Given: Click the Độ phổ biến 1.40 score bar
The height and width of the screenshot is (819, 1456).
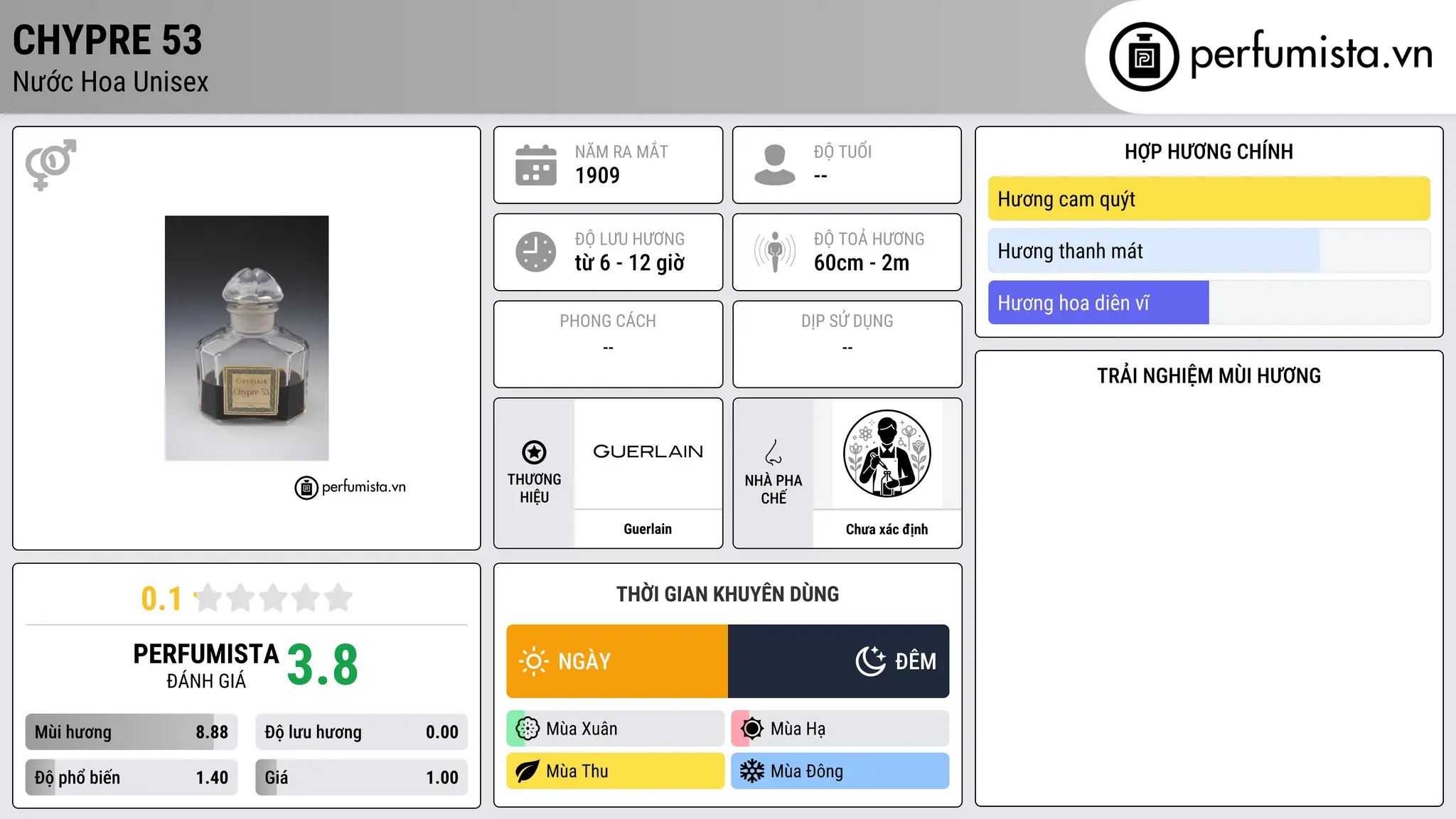Looking at the screenshot, I should click(x=132, y=778).
